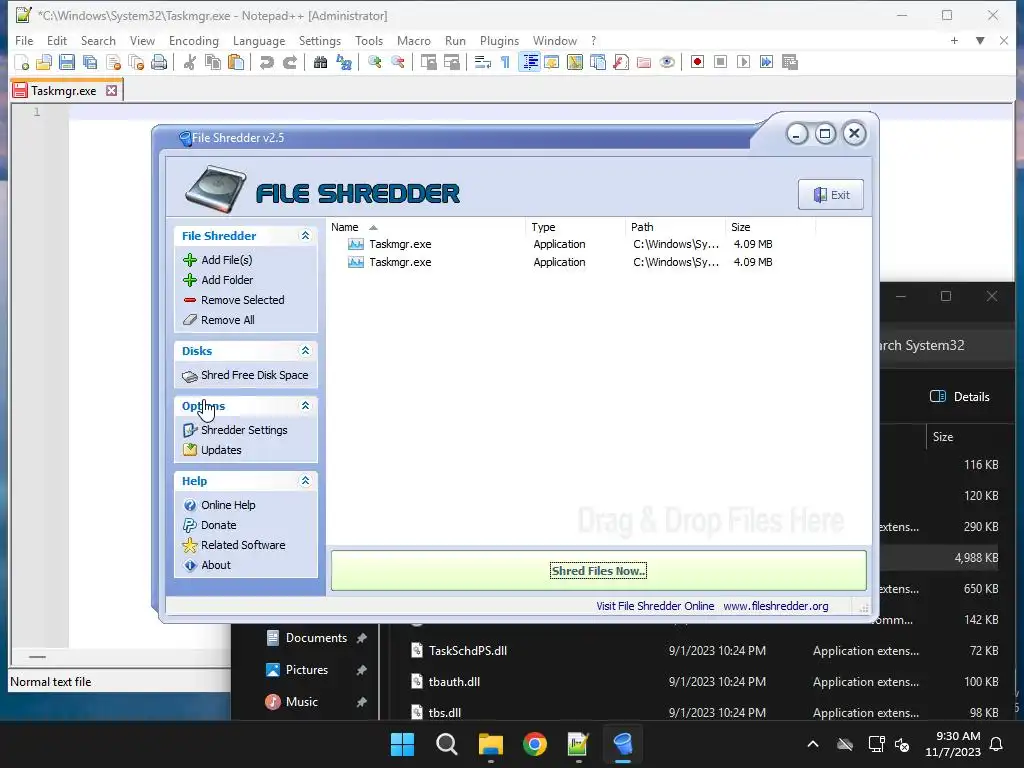Click the www.fileshredder.org link
Viewport: 1024px width, 768px height.
coord(776,606)
